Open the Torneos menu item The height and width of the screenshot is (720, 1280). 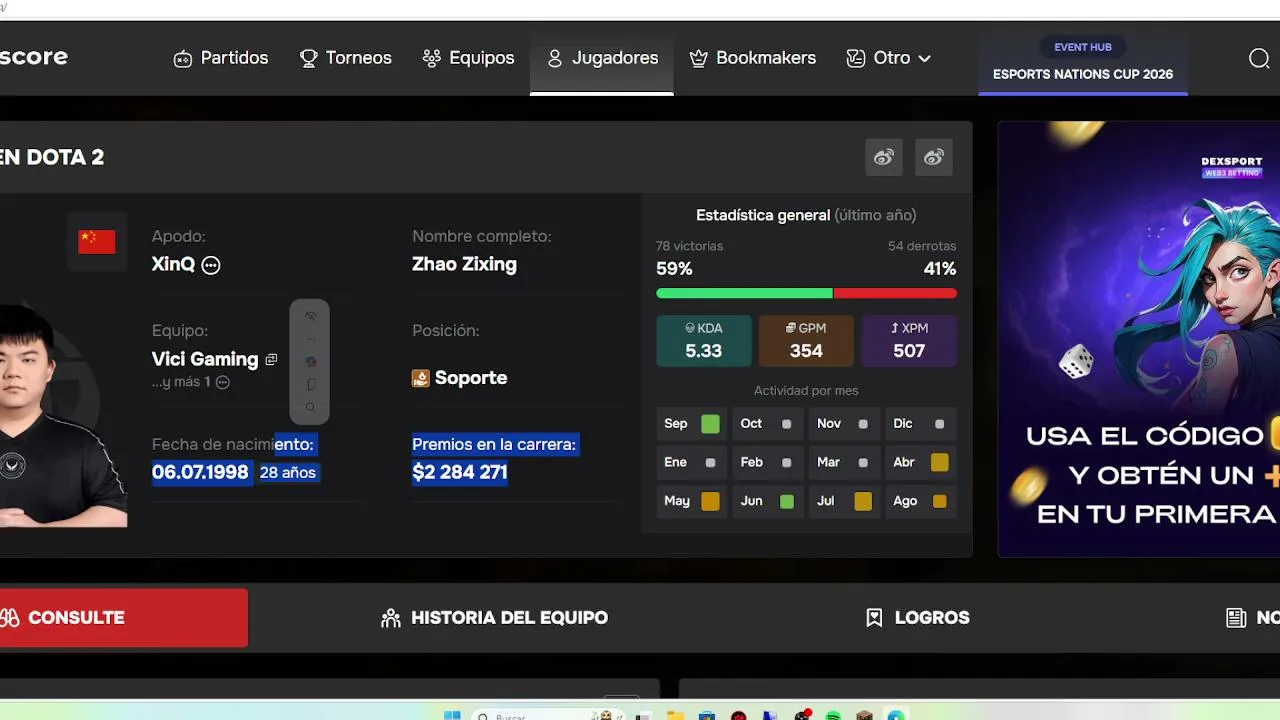(346, 58)
